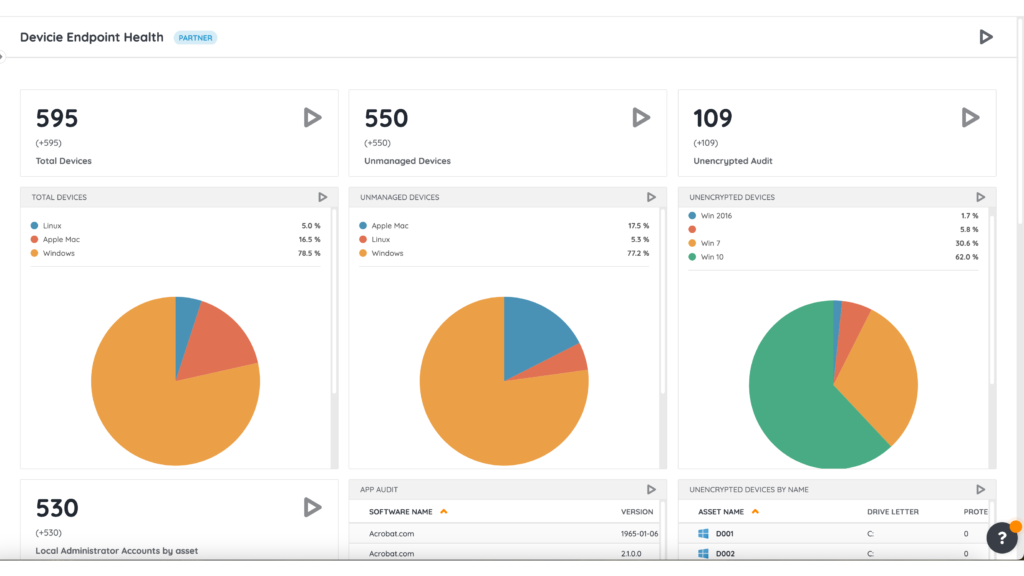
Task: Run the Devicie Endpoint Health dashboard arrow
Action: coord(985,37)
